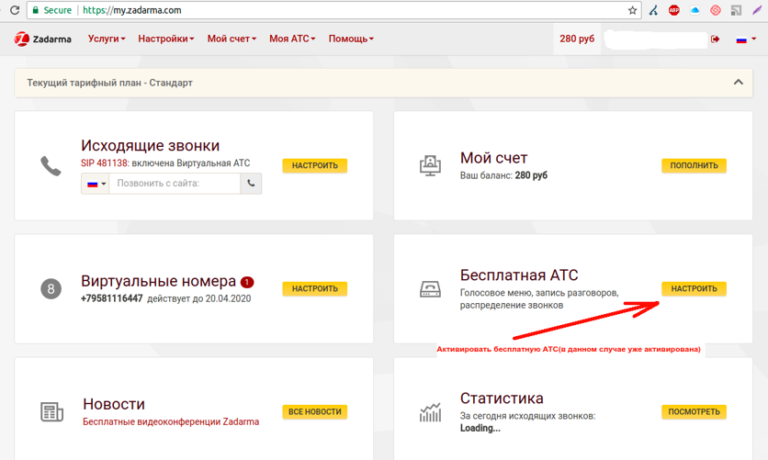This screenshot has height=460, width=768.
Task: Click Пополнить button to top up account
Action: pyautogui.click(x=694, y=166)
